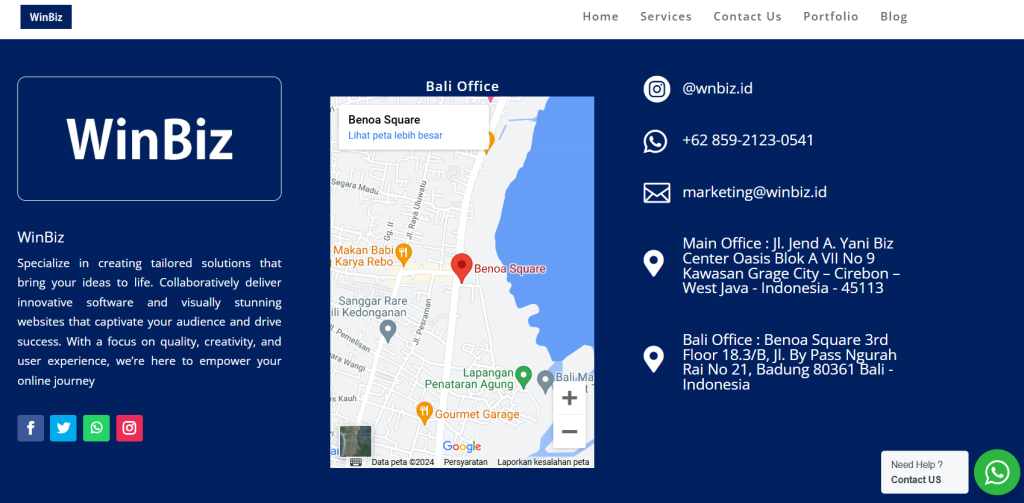Zoom in on the map
Viewport: 1024px width, 503px height.
569,398
